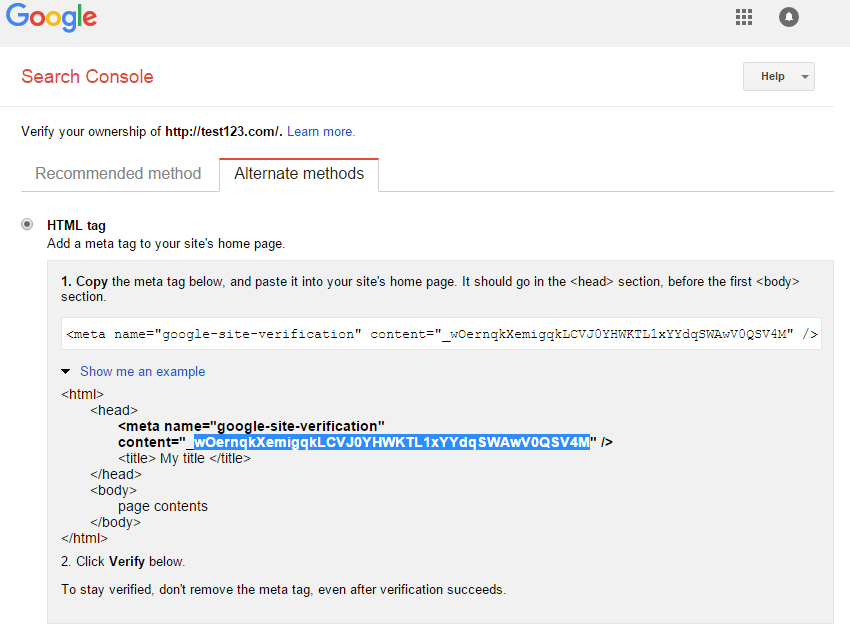Click the page contents text in example

pos(163,506)
